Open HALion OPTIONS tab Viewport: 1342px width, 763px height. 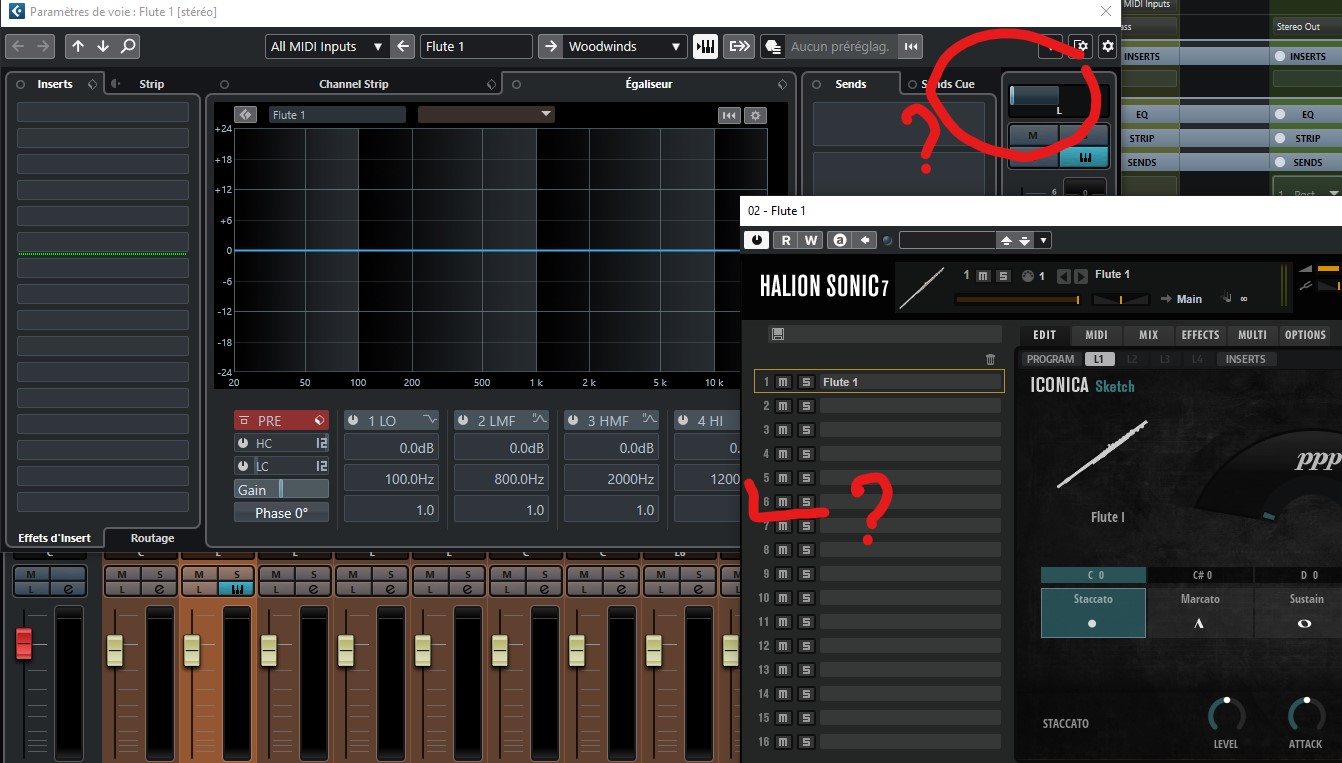pos(1305,335)
